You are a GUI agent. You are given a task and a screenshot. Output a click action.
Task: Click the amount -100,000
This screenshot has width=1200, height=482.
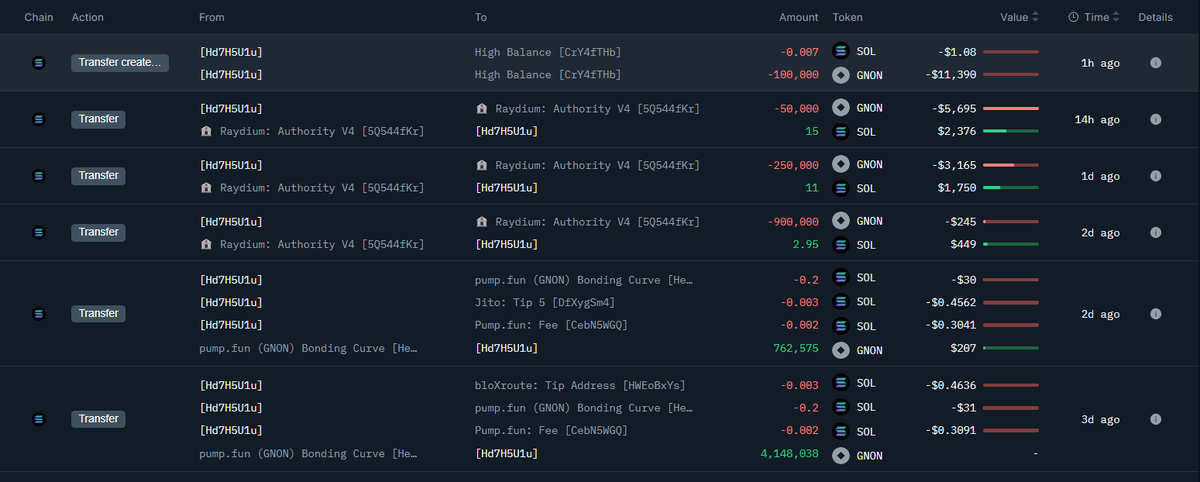tap(794, 74)
